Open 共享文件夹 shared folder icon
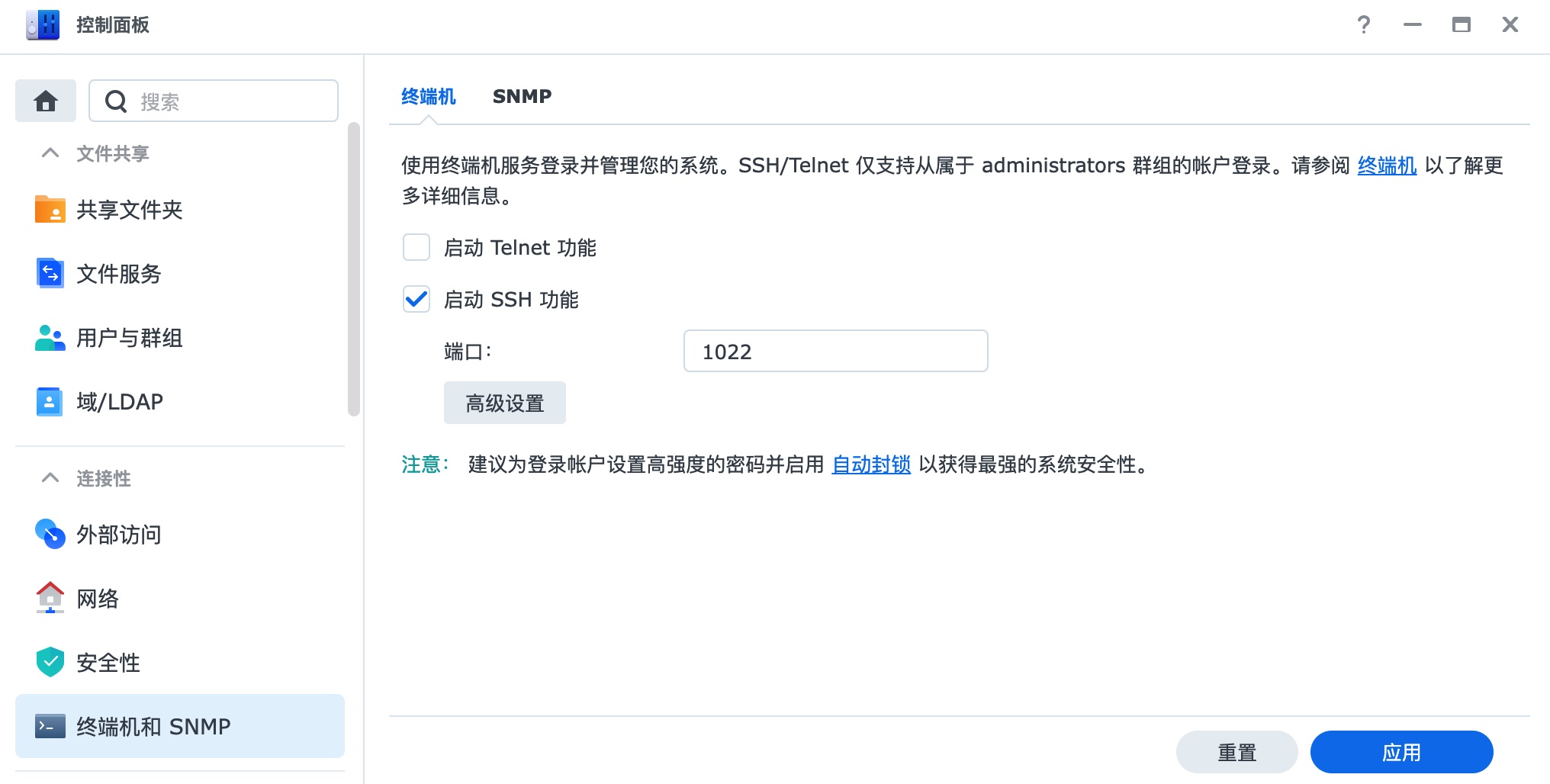 [x=50, y=210]
